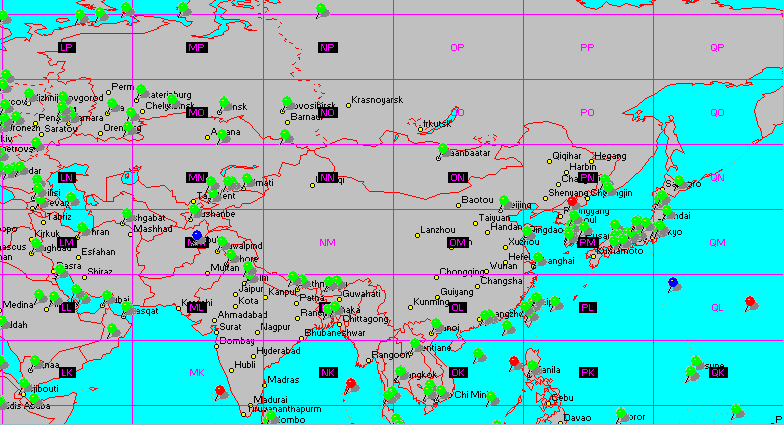Viewport: 784px width, 425px height.
Task: Click the green pin at Hanoi
Action: [436, 324]
